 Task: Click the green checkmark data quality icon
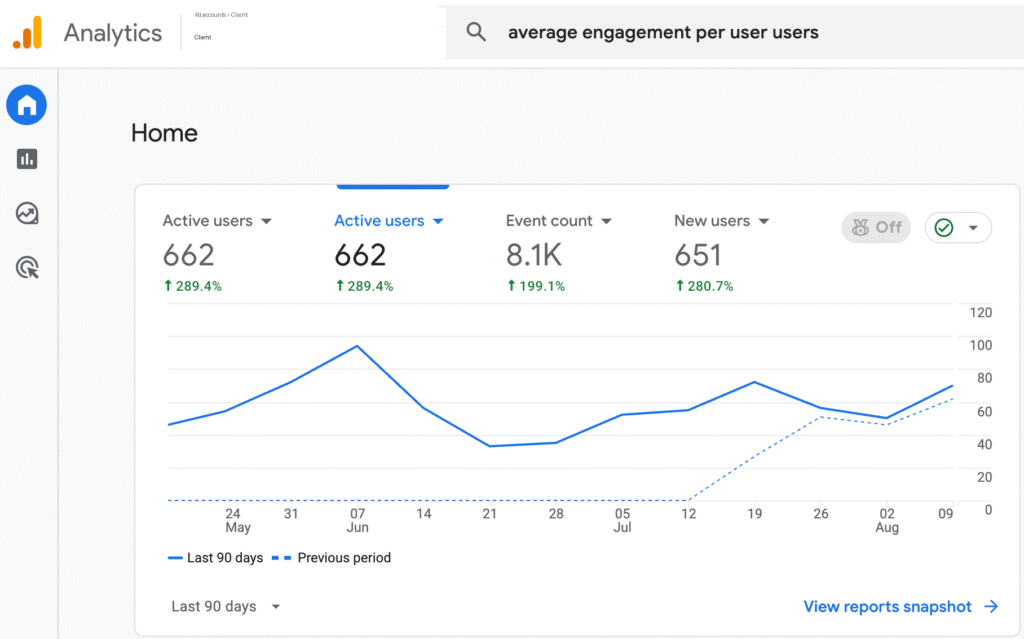point(944,227)
